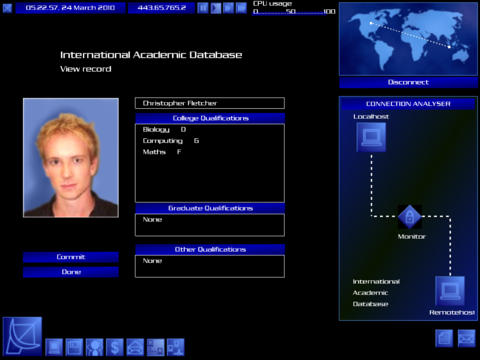480x360 pixels.
Task: Click the Christopher Fletcher name field
Action: click(210, 103)
